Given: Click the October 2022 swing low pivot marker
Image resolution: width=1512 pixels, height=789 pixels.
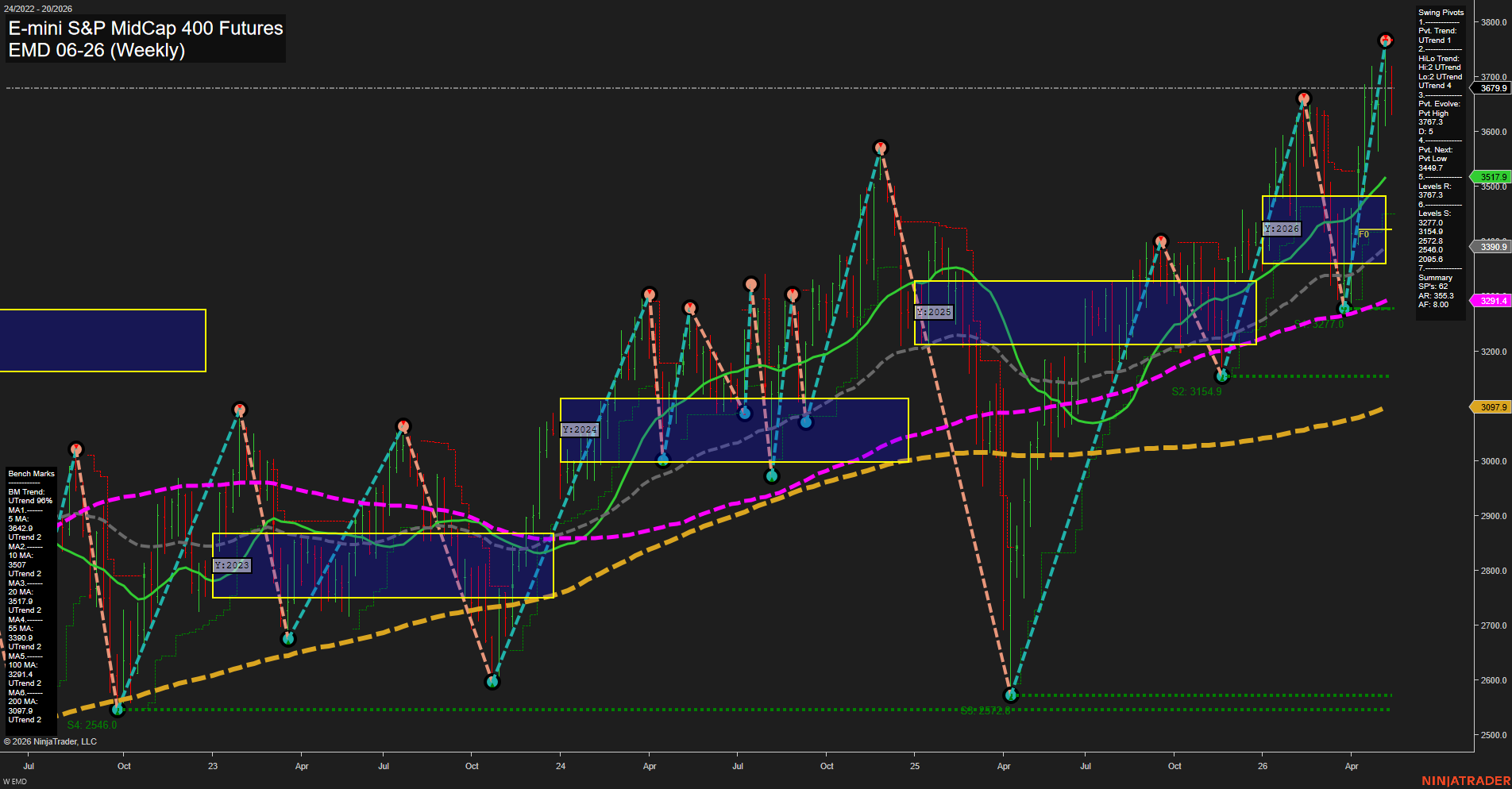Looking at the screenshot, I should (x=118, y=709).
